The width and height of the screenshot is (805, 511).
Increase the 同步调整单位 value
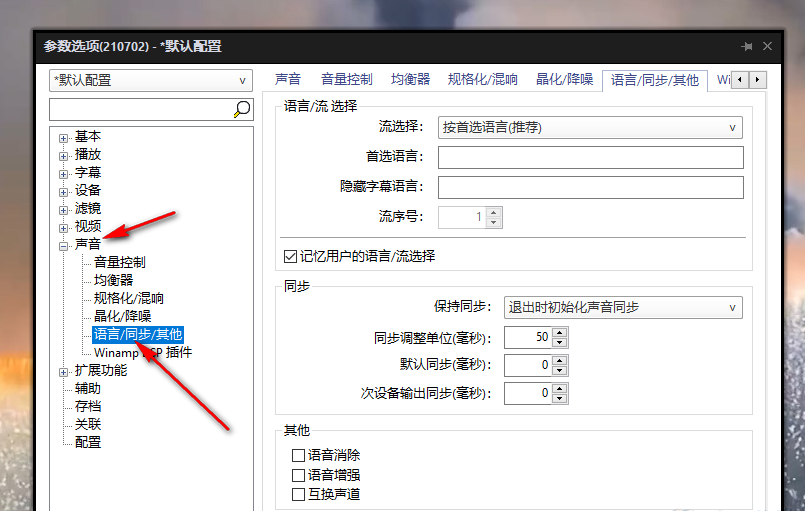[559, 332]
